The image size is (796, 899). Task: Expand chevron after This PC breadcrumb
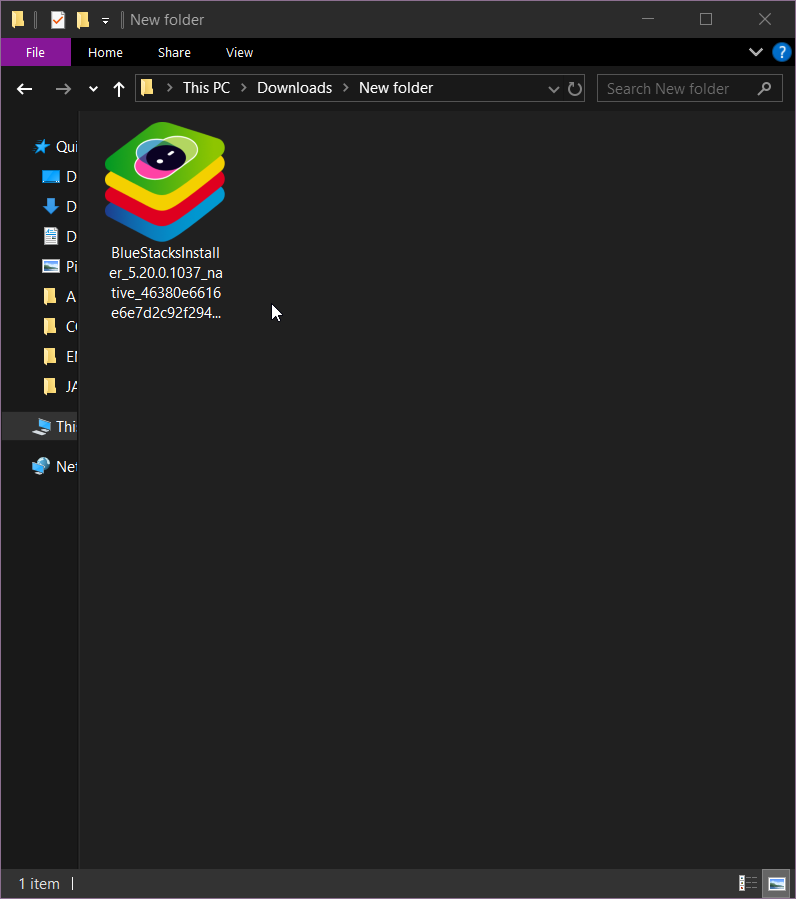tap(244, 88)
